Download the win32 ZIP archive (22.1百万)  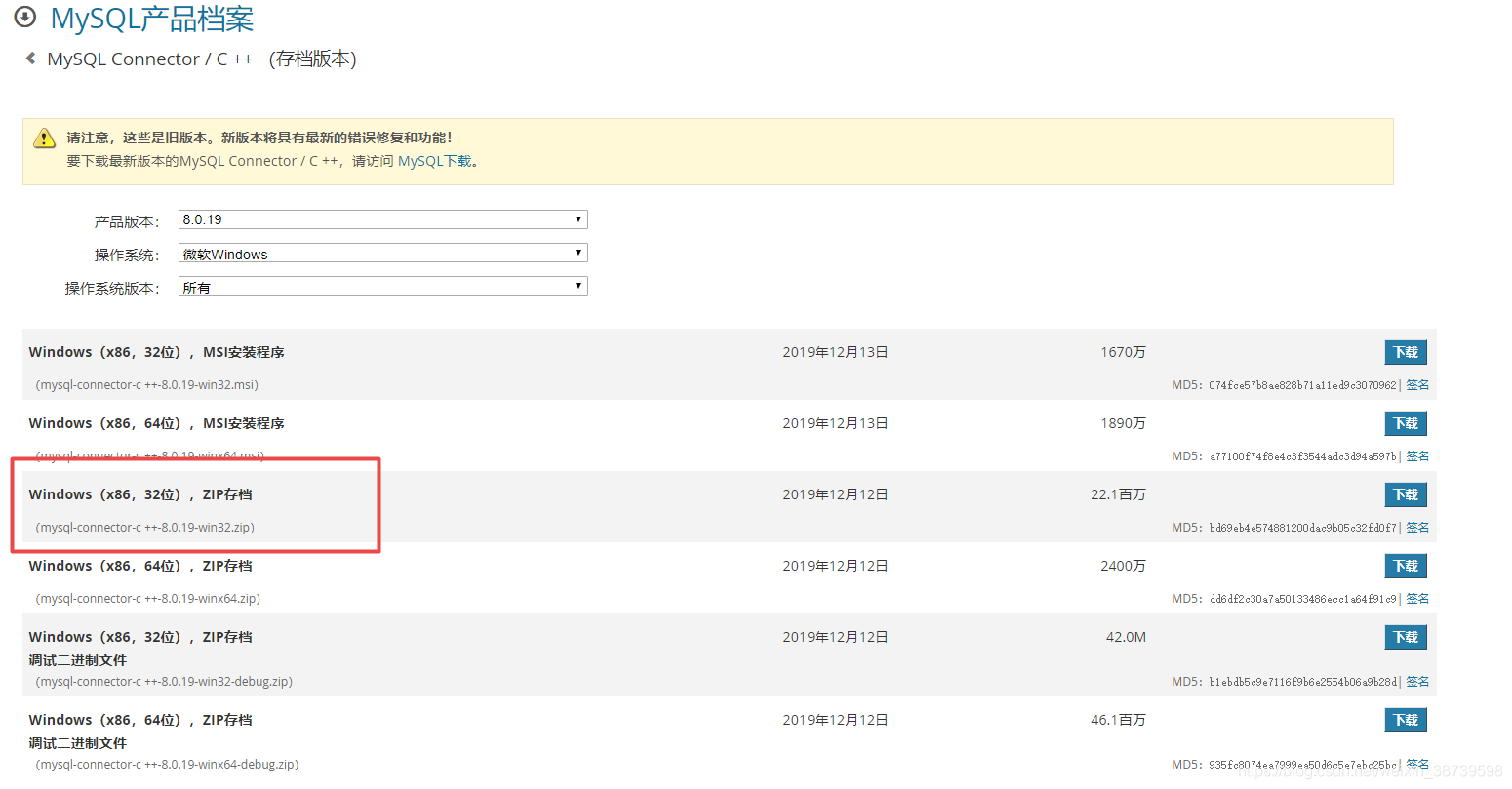click(x=1406, y=494)
